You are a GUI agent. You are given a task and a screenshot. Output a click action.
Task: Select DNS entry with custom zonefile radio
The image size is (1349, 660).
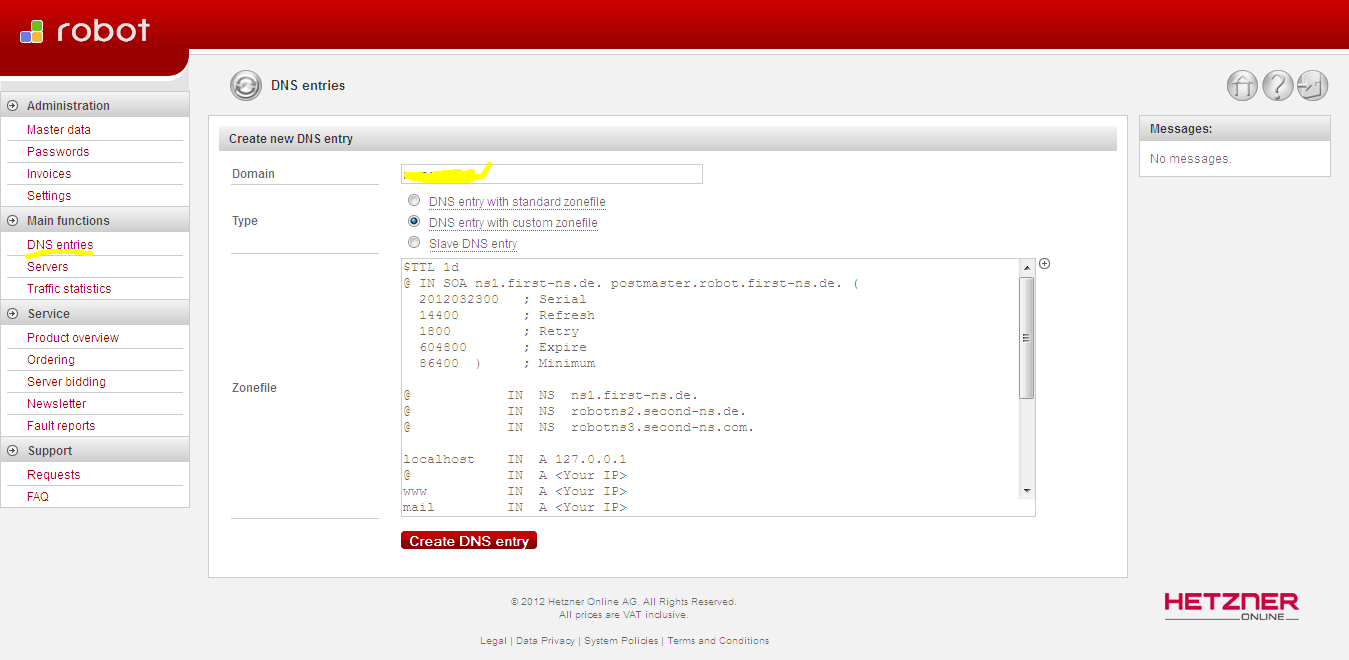[414, 222]
